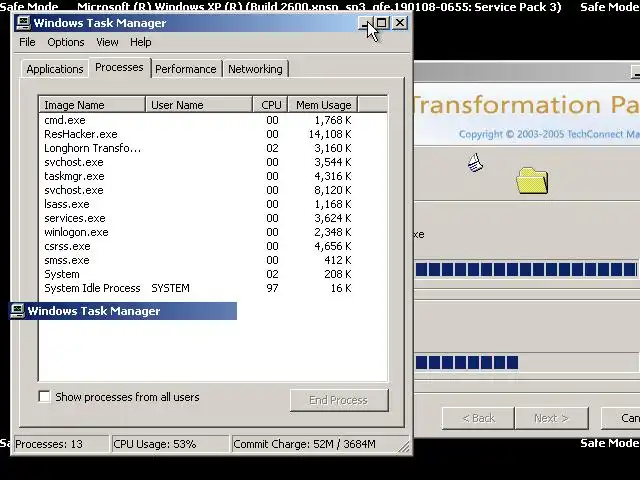
Task: Click the Task Manager resize grip corner
Action: (404, 447)
